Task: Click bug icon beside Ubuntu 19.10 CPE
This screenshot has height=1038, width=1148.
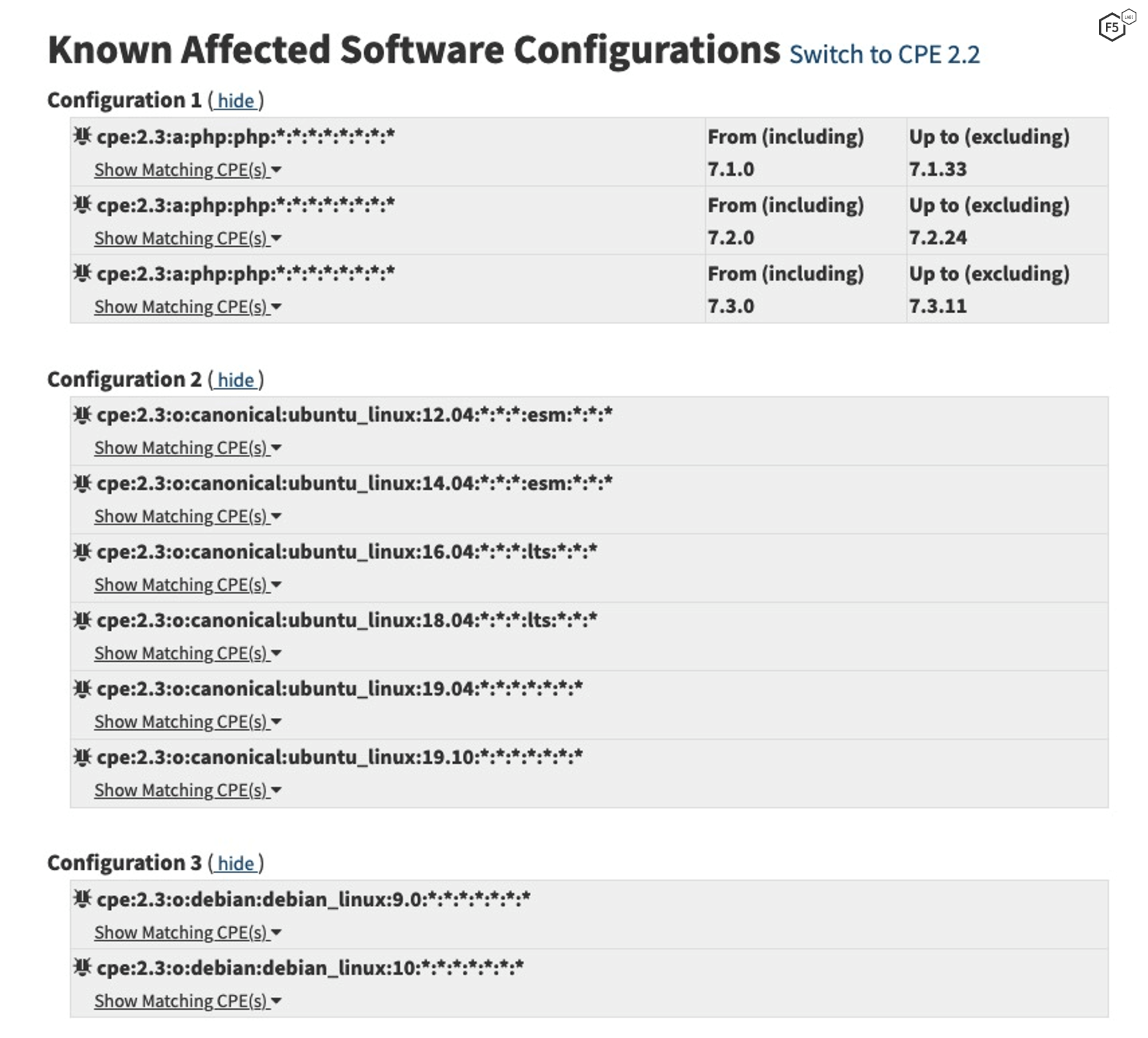Action: click(x=82, y=756)
